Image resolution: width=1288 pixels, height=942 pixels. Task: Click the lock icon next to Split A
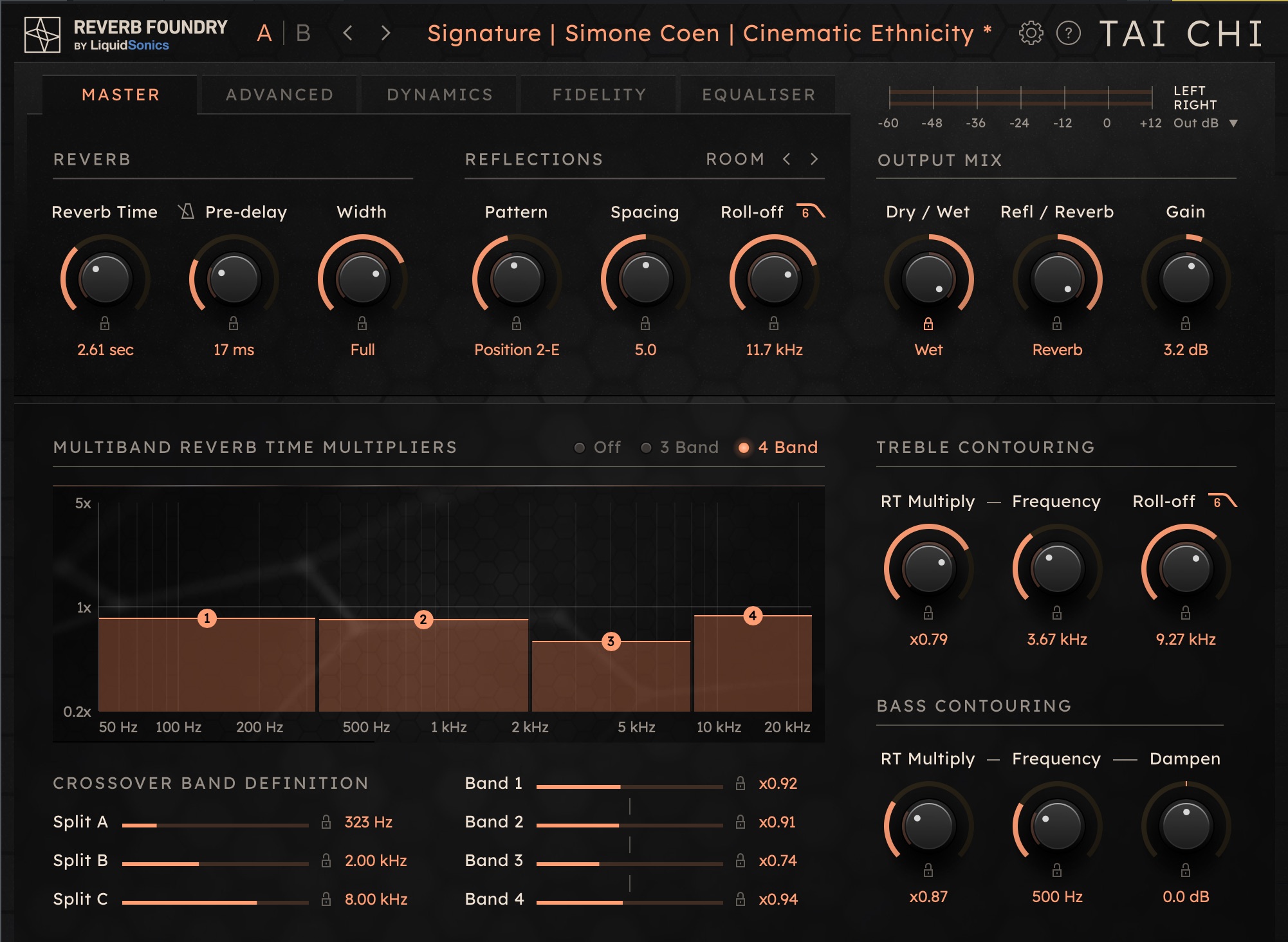(x=326, y=822)
